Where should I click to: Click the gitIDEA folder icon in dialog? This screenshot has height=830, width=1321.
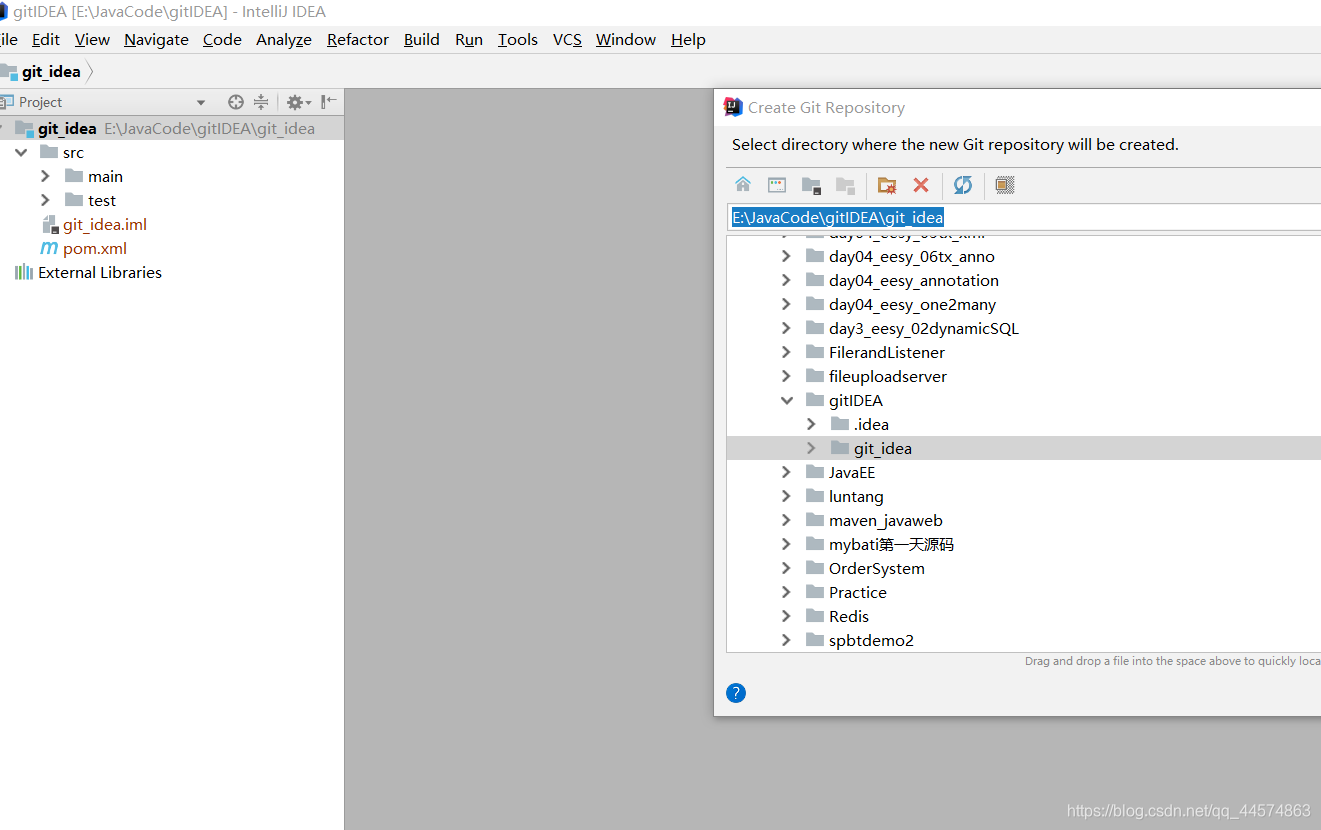click(815, 400)
